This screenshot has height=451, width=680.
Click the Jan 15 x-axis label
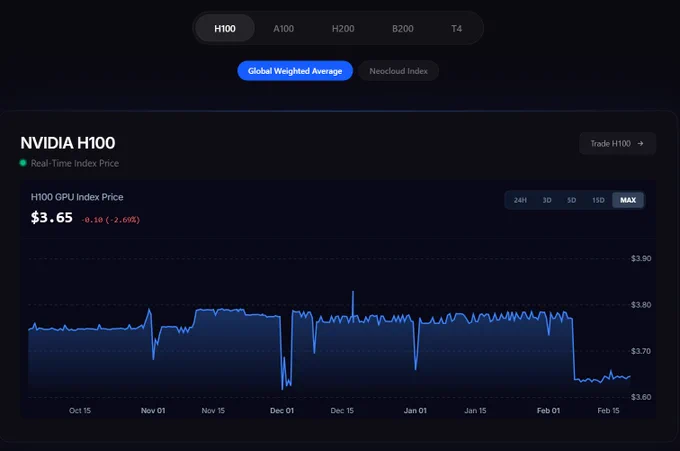tap(475, 410)
